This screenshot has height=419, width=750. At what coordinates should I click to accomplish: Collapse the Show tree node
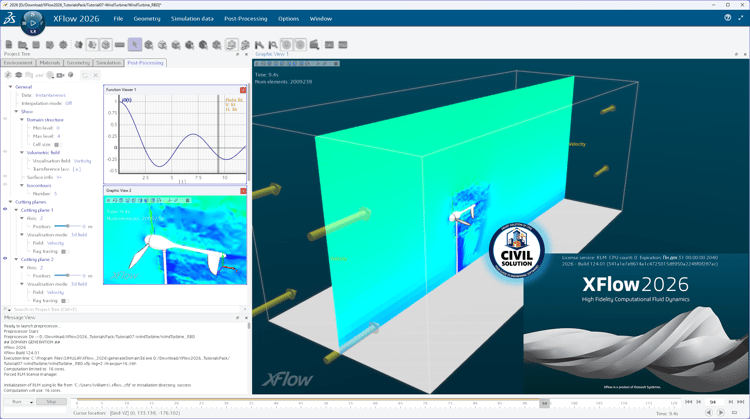click(16, 111)
